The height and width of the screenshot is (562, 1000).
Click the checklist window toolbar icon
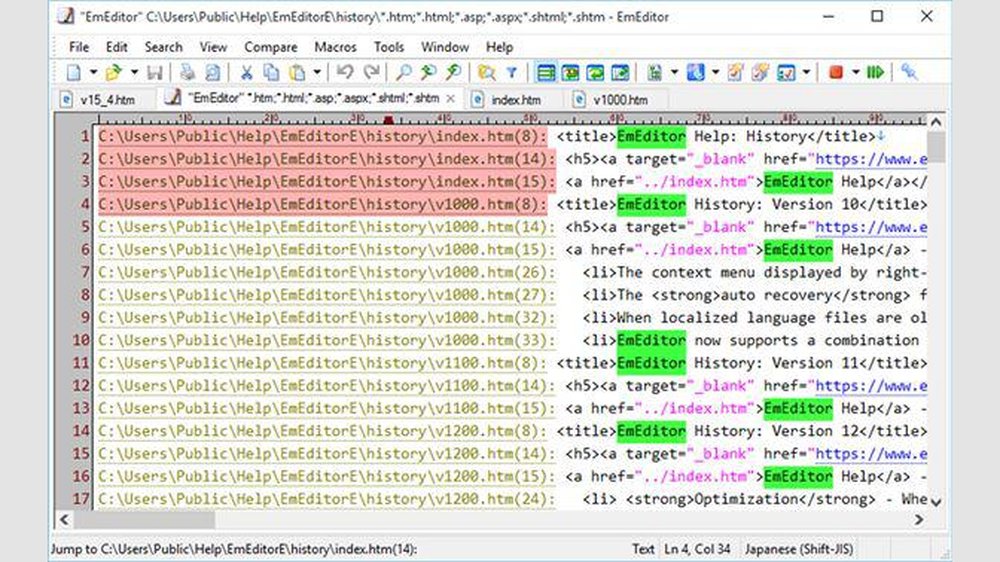tap(786, 73)
